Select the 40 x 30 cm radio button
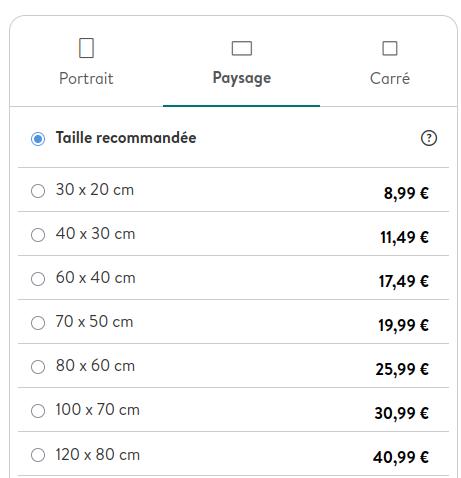 pyautogui.click(x=38, y=235)
